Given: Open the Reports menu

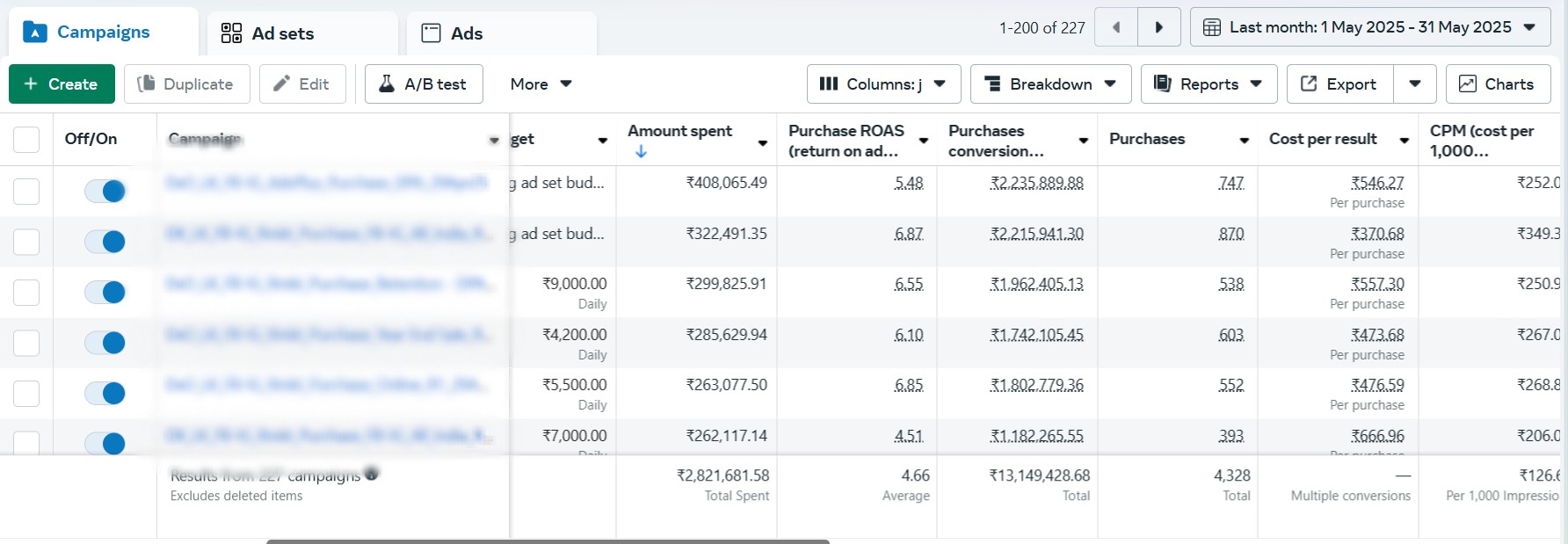Looking at the screenshot, I should [1209, 84].
